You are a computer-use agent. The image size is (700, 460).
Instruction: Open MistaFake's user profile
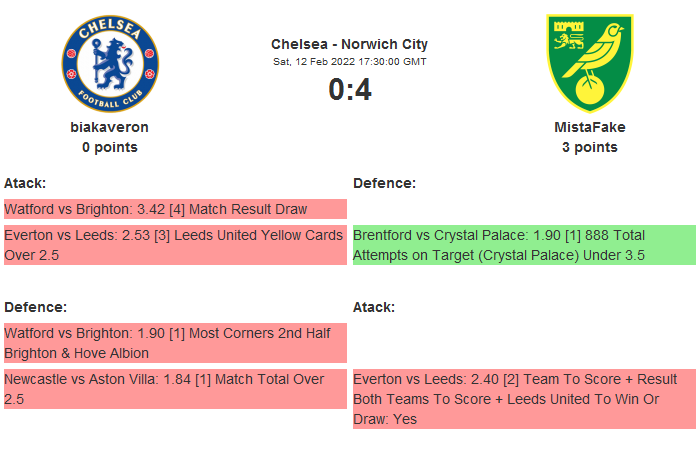pyautogui.click(x=589, y=127)
